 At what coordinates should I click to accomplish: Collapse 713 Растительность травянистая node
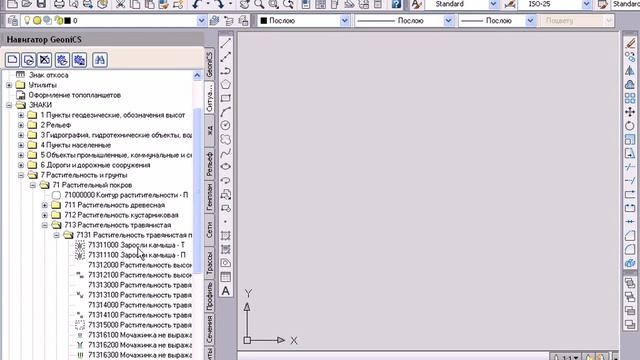(45, 225)
